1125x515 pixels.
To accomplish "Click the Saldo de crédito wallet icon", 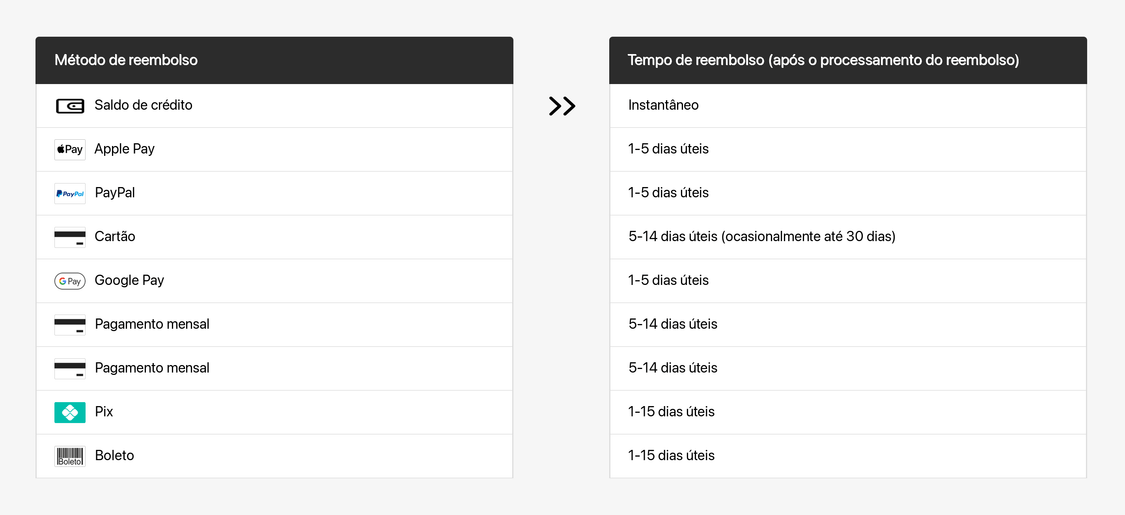I will click(x=70, y=106).
